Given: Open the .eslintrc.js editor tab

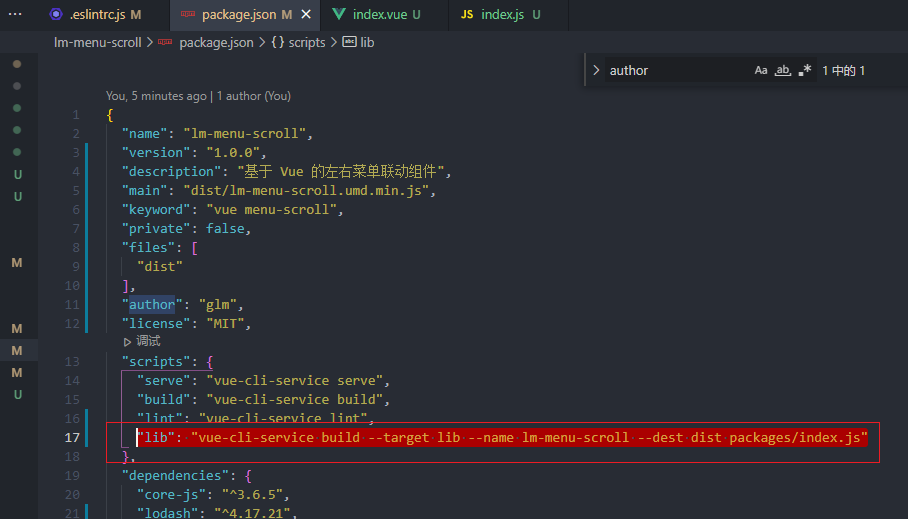Looking at the screenshot, I should [96, 14].
